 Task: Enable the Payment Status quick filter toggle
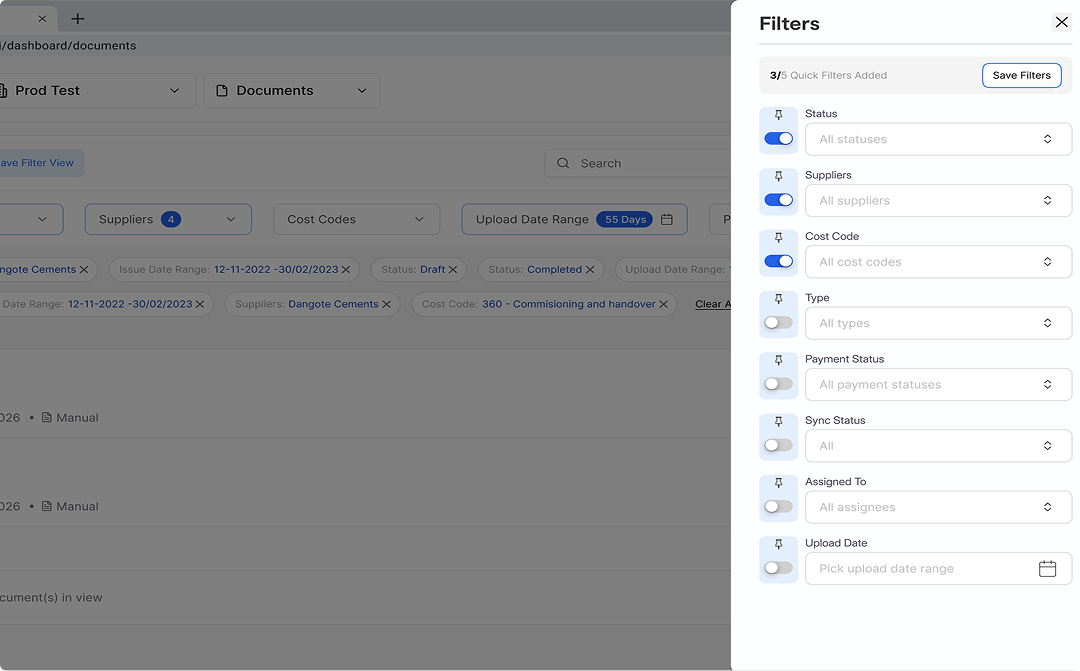coord(778,384)
